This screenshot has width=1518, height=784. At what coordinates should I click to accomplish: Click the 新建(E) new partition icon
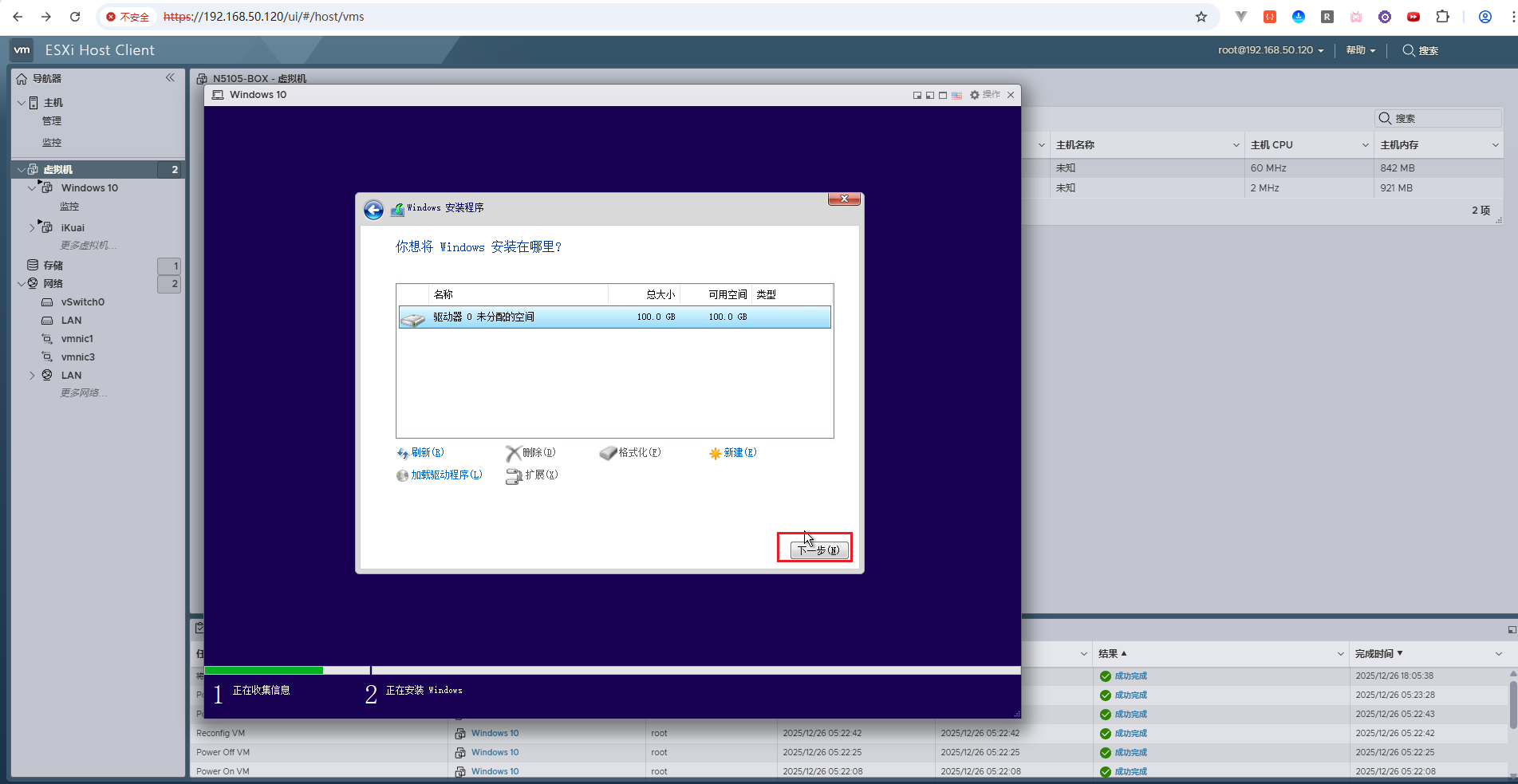pos(716,452)
